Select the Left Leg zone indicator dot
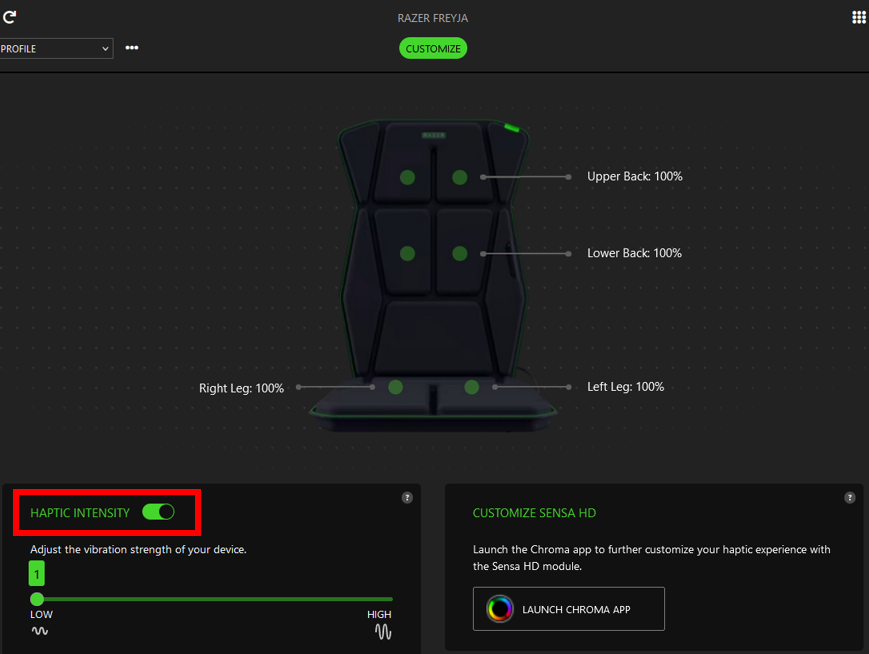This screenshot has width=869, height=654. pyautogui.click(x=471, y=387)
